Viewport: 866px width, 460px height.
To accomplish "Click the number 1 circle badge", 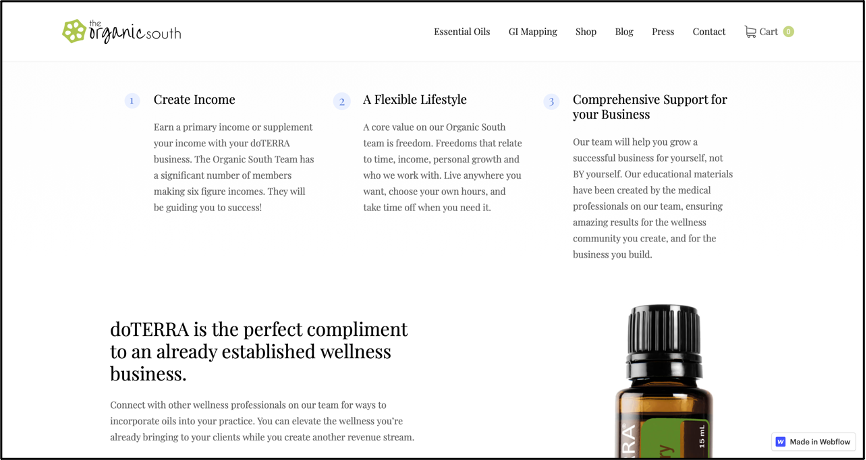I will click(x=132, y=101).
